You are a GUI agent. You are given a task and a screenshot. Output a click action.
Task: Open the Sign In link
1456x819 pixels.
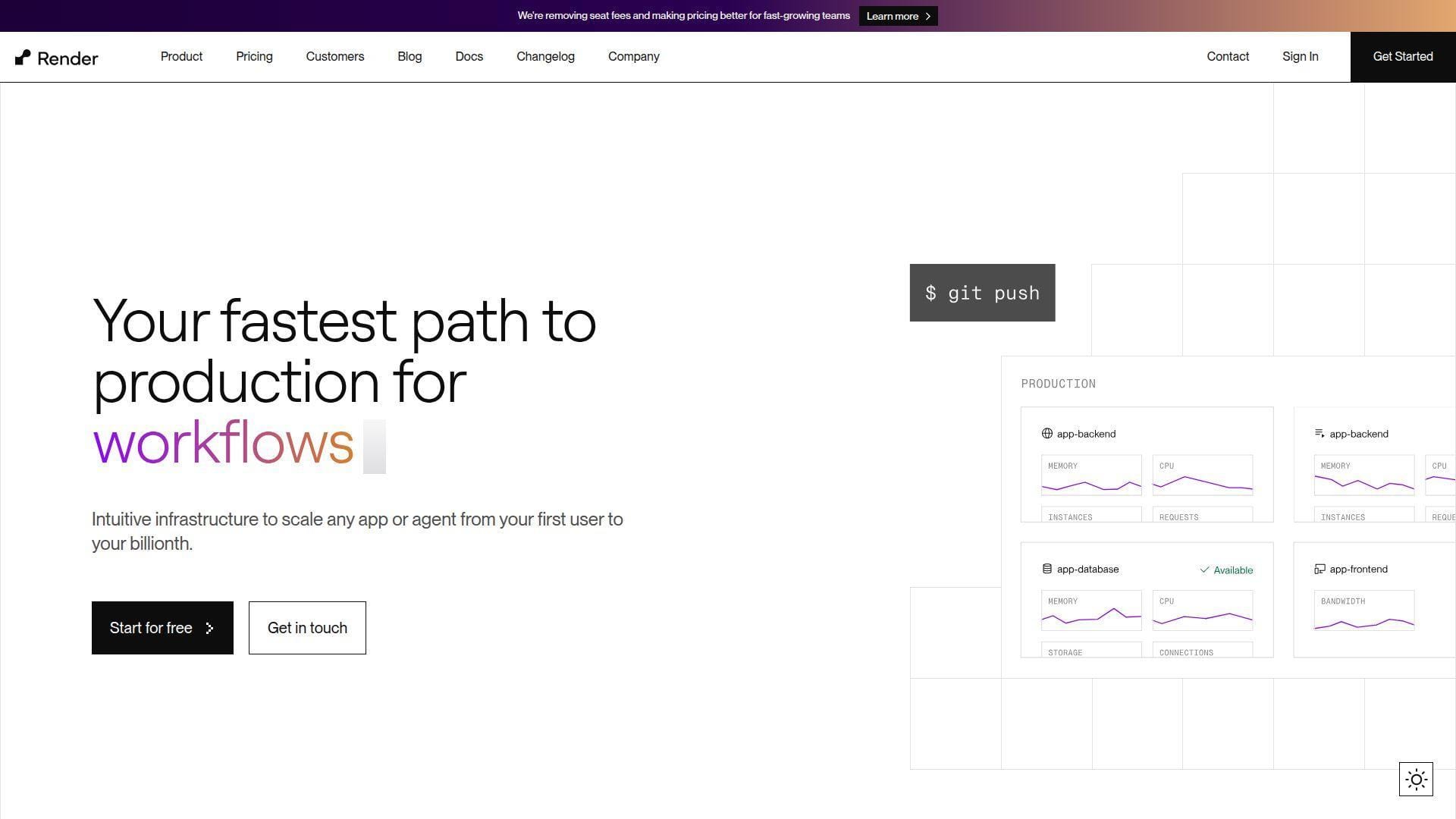tap(1300, 57)
